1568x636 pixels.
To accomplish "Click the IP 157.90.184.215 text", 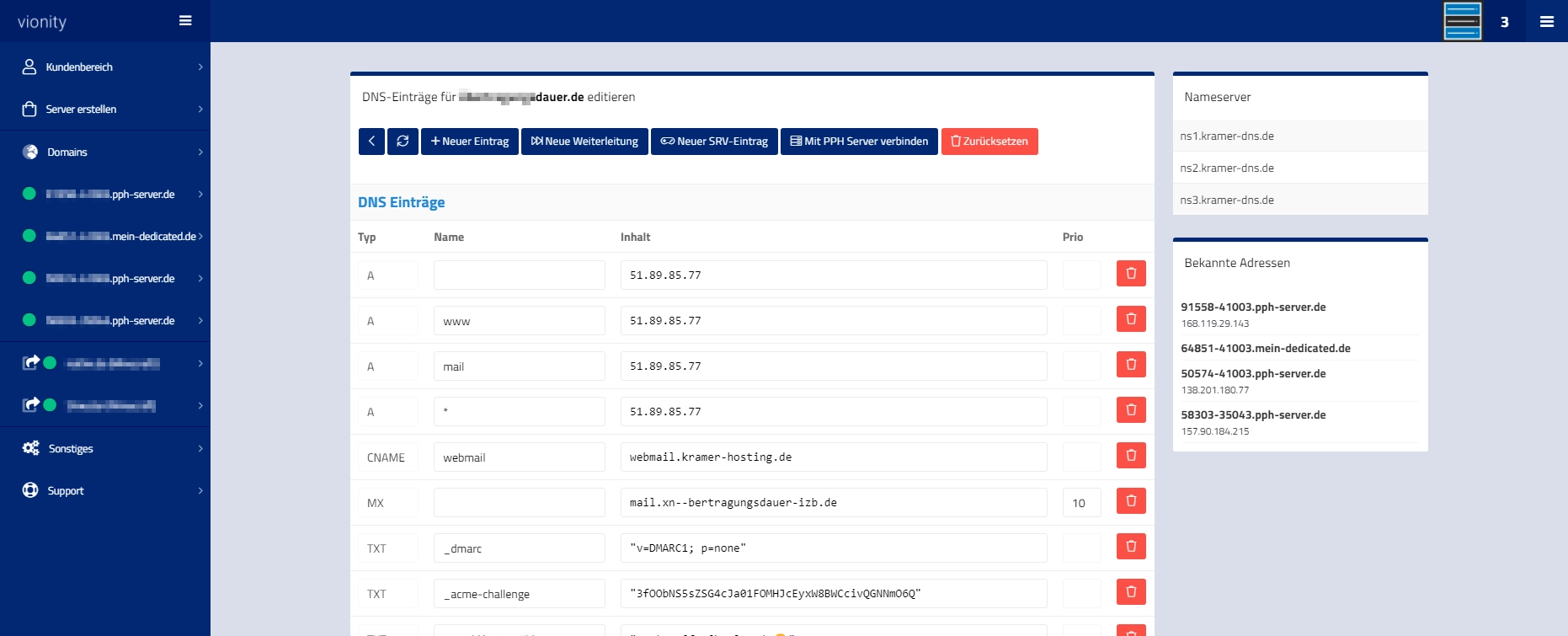I will [1215, 431].
